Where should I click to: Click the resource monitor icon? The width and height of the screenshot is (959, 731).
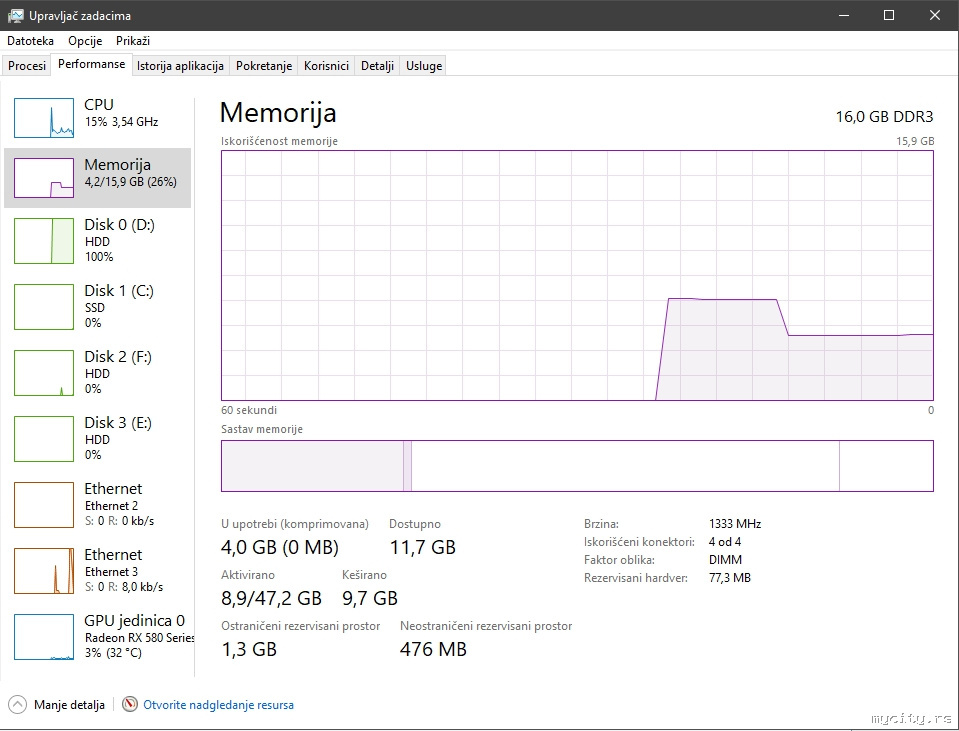[x=130, y=705]
